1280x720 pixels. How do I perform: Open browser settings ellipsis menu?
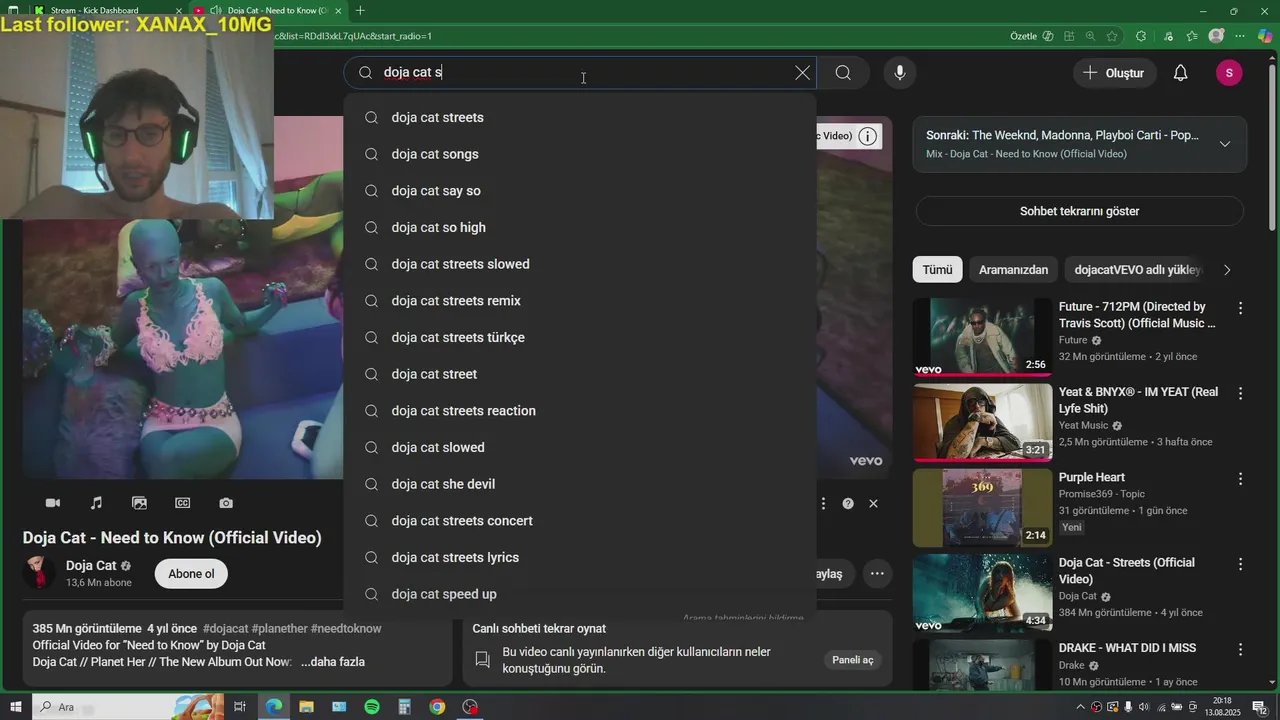pos(1241,36)
